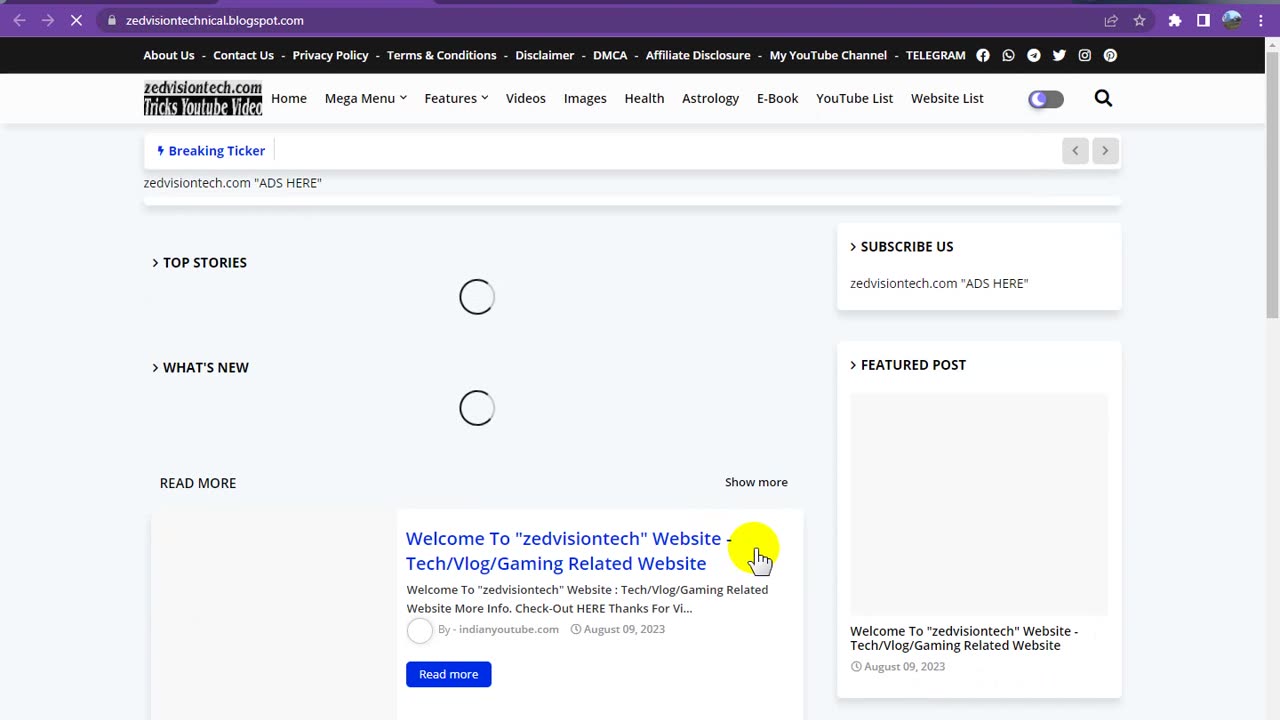
Task: Open the DMCA link
Action: [610, 55]
